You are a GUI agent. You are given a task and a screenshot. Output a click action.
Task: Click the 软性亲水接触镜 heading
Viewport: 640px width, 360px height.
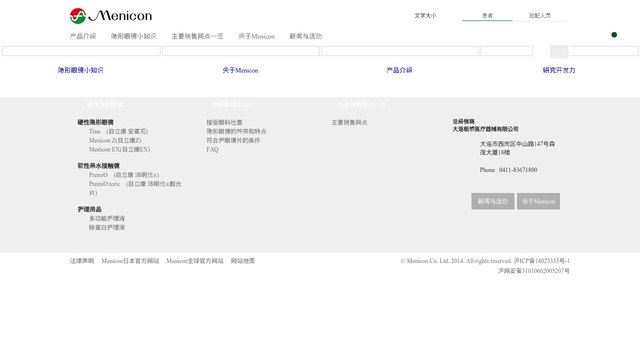pyautogui.click(x=98, y=166)
